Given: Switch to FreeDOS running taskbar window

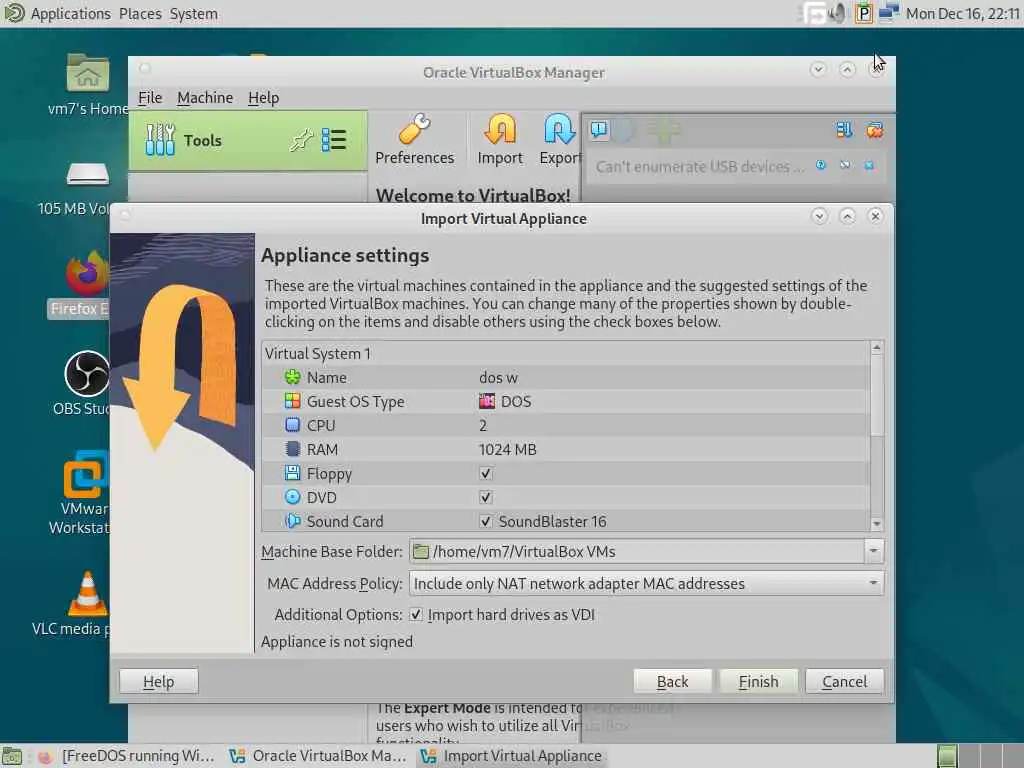Looking at the screenshot, I should pos(127,756).
